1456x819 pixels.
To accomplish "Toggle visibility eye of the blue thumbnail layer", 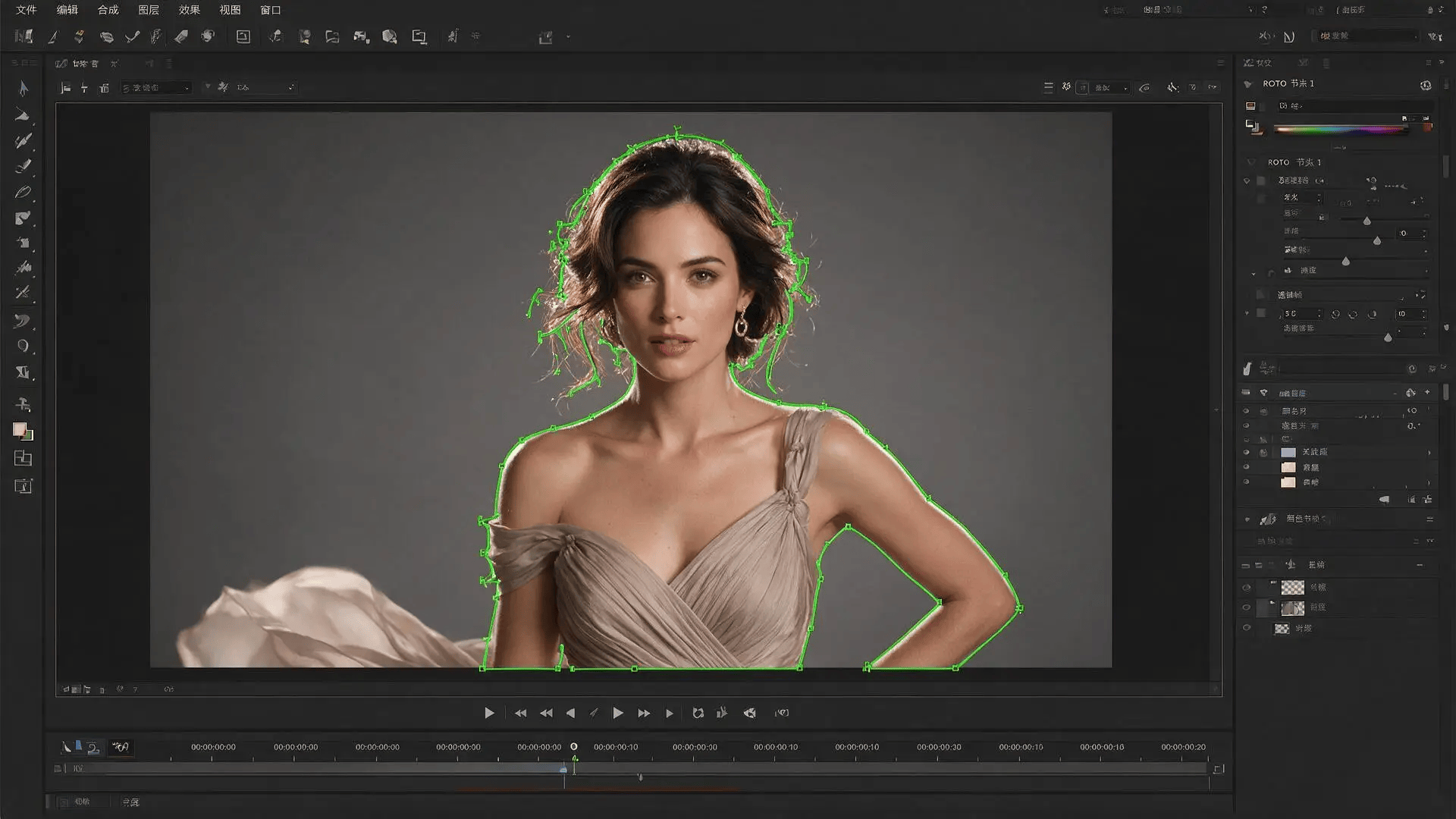I will [1246, 452].
